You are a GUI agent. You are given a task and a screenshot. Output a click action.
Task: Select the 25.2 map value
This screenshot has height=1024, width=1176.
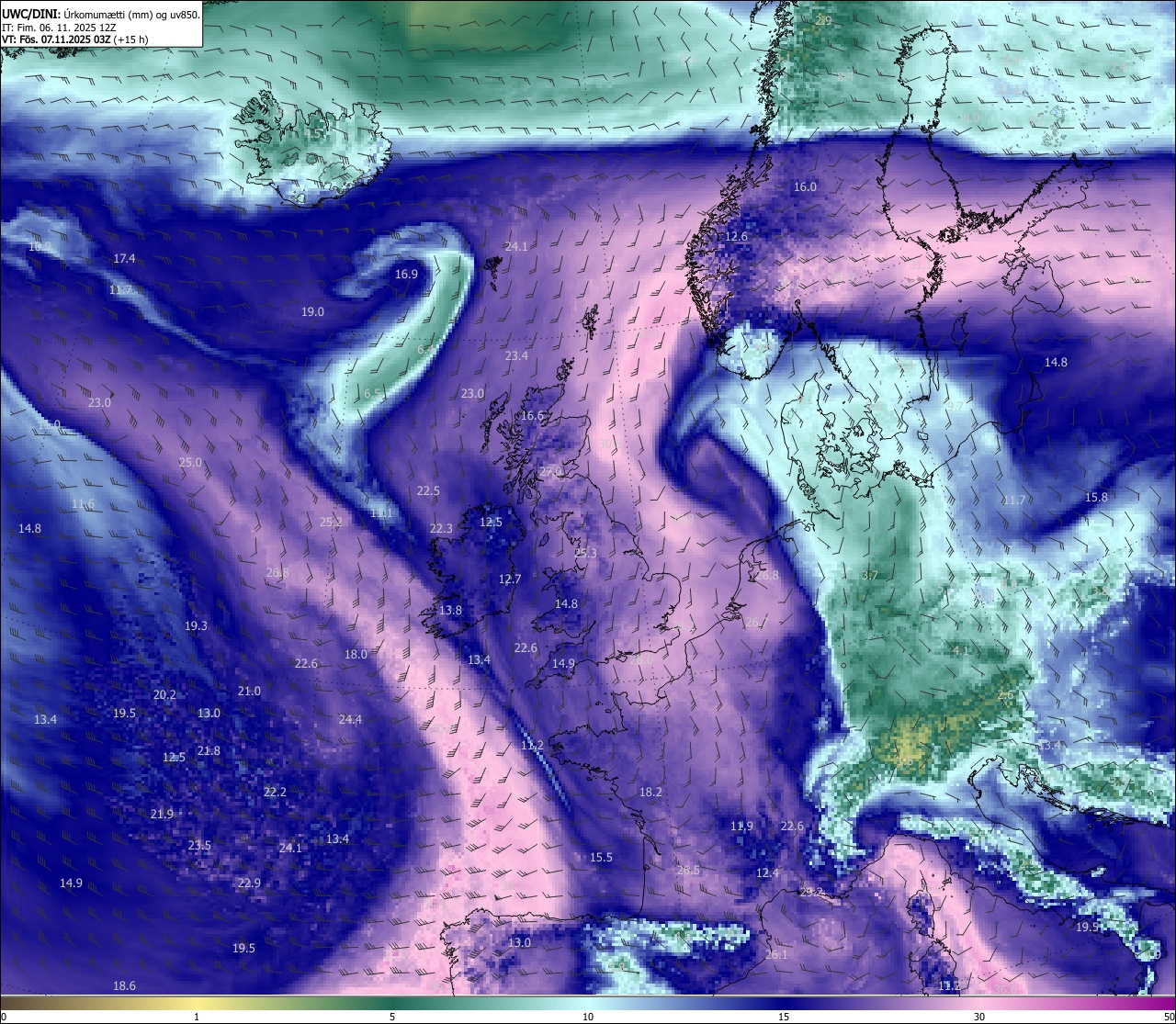[331, 522]
